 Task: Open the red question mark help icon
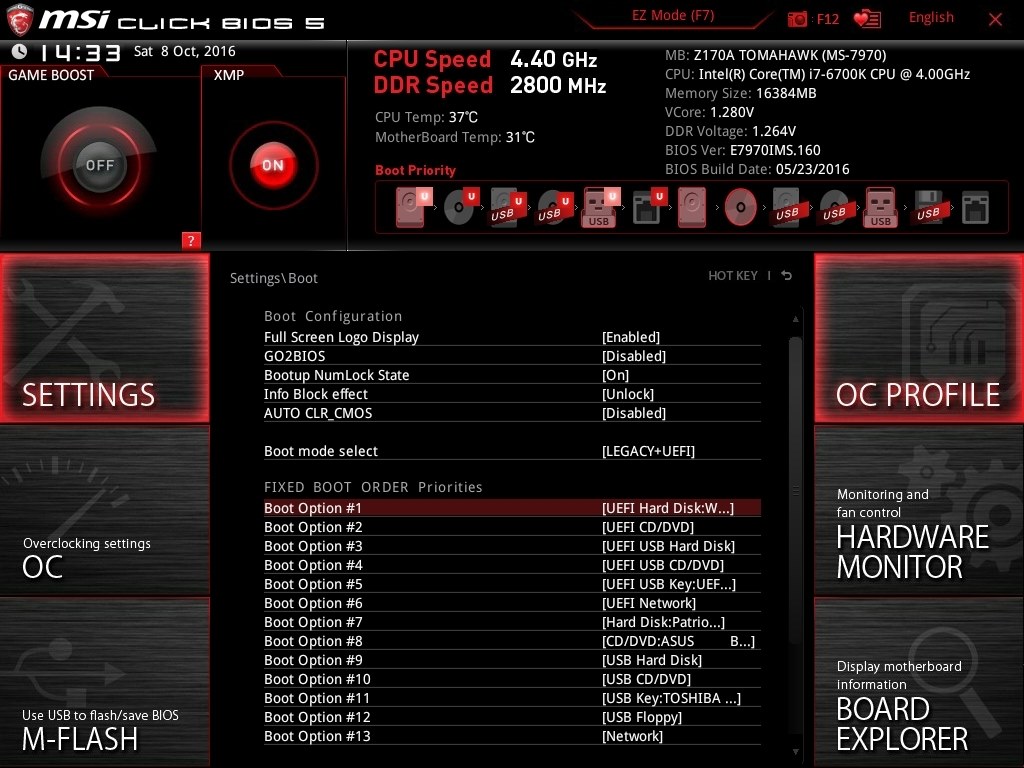[191, 240]
